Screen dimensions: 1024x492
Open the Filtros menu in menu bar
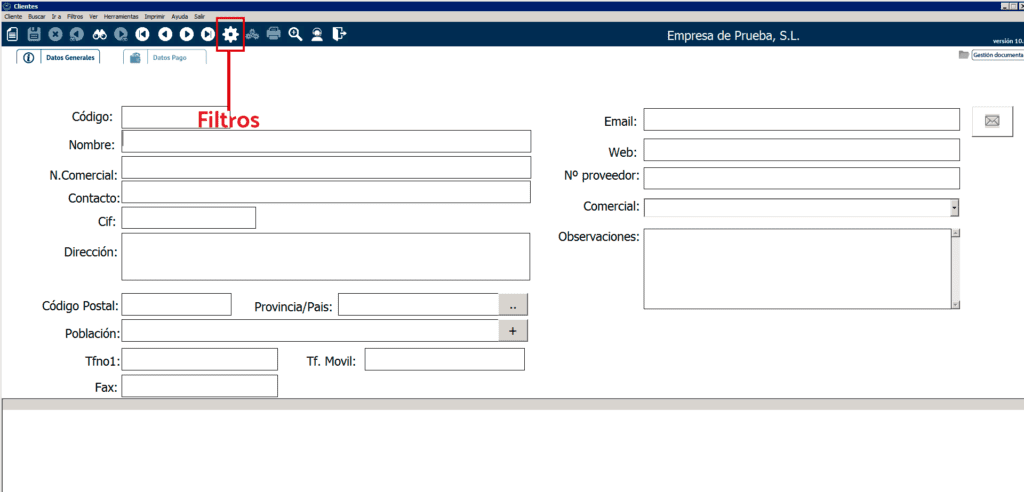click(x=75, y=17)
